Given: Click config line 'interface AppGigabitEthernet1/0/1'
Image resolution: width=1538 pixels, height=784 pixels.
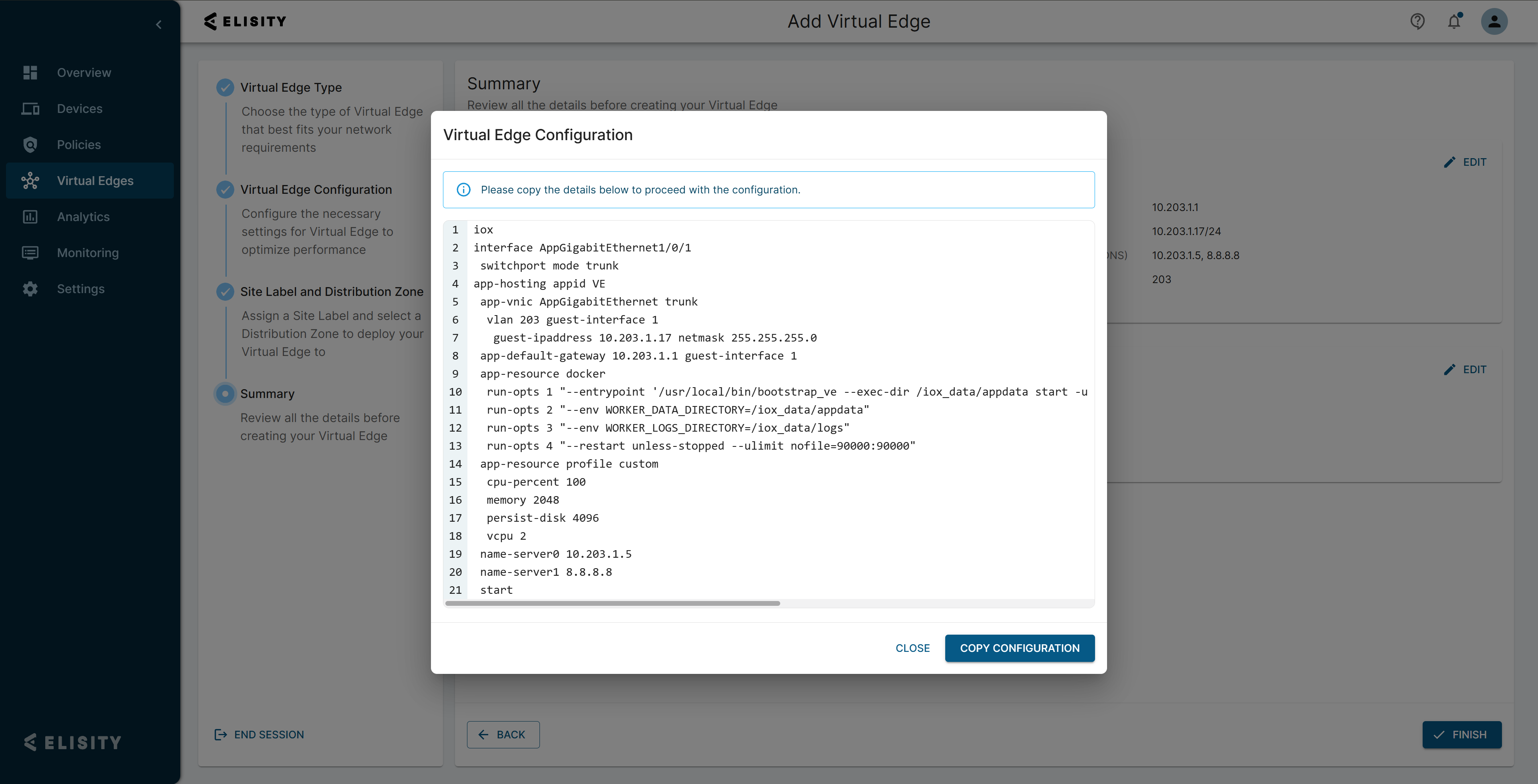Looking at the screenshot, I should (583, 248).
